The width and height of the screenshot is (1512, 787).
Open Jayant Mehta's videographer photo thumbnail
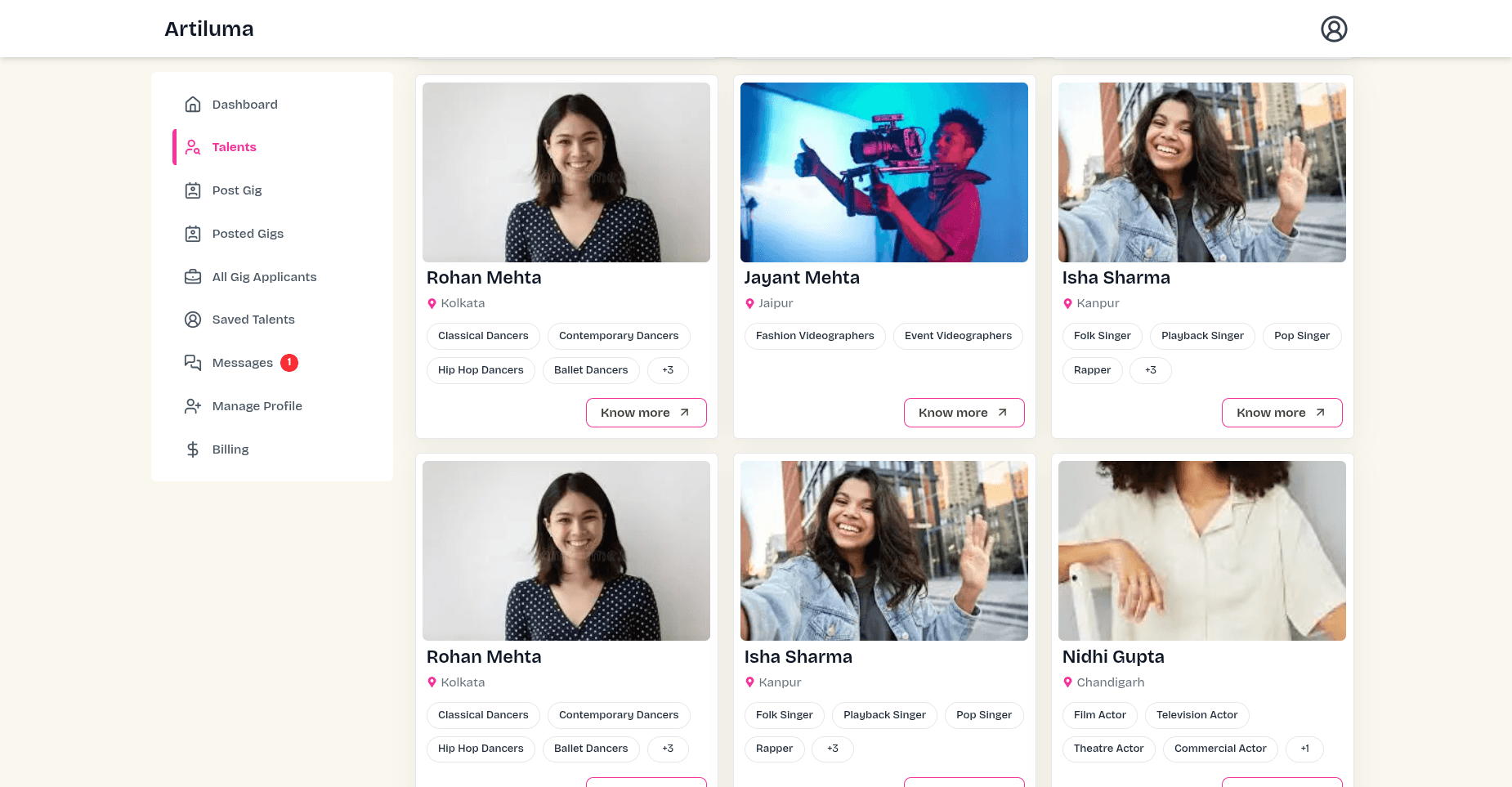click(x=883, y=172)
